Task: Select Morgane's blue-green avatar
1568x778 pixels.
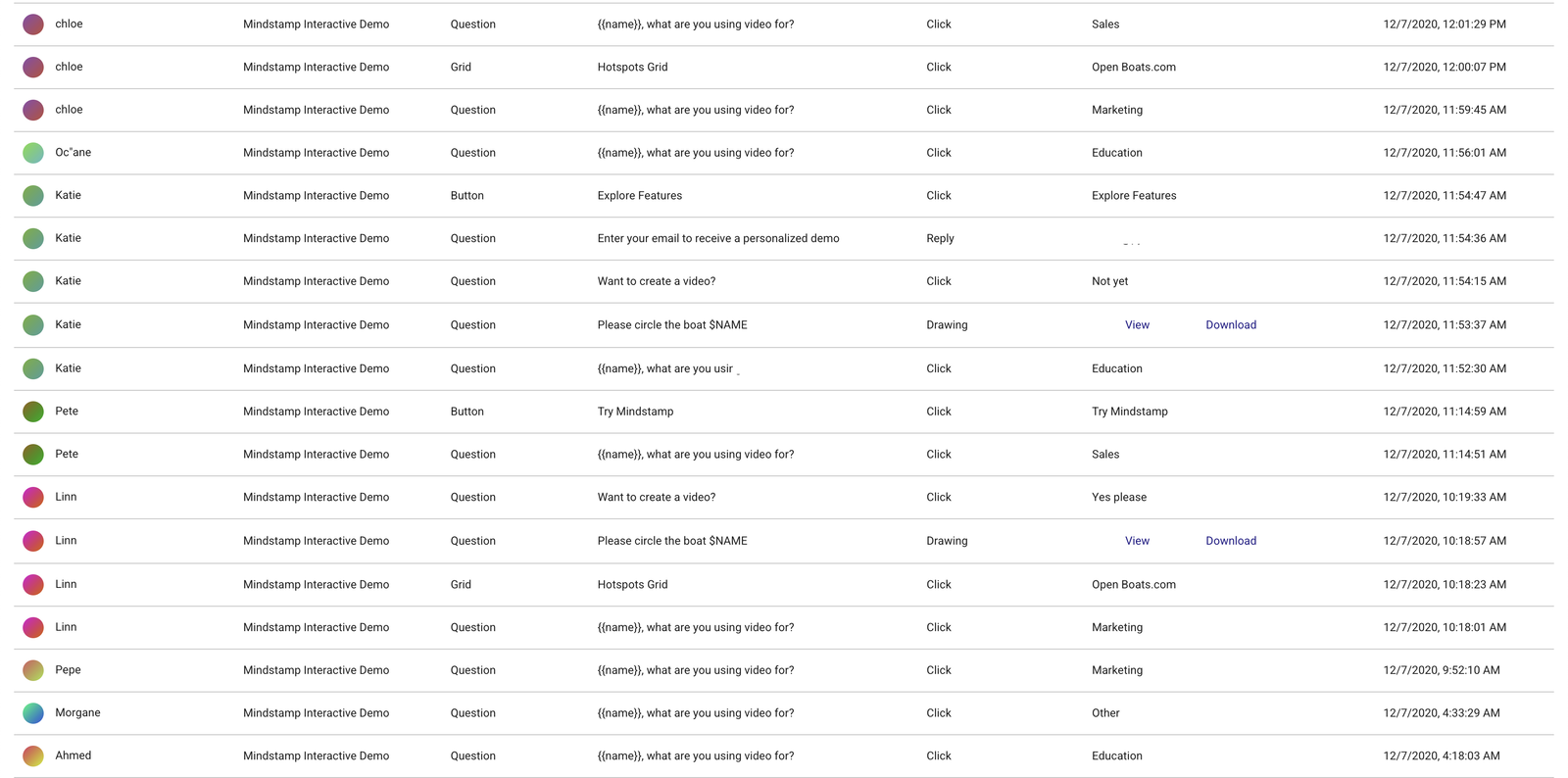Action: pos(33,713)
